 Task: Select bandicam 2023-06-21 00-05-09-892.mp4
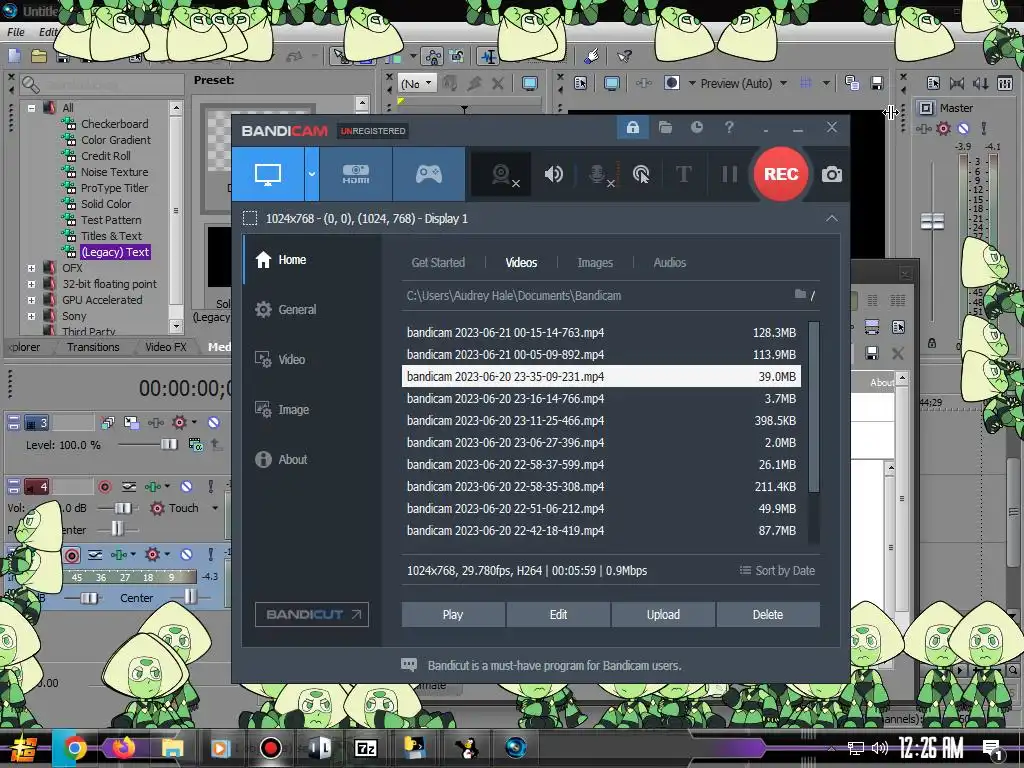pos(601,355)
